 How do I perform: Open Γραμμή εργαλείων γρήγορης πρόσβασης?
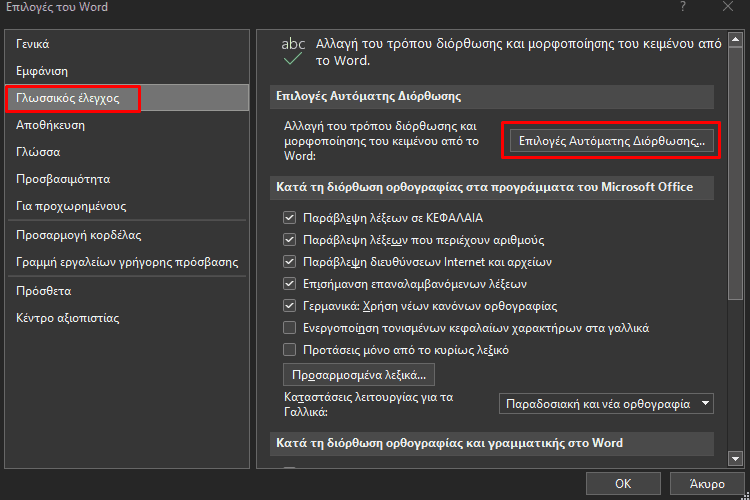coord(128,262)
